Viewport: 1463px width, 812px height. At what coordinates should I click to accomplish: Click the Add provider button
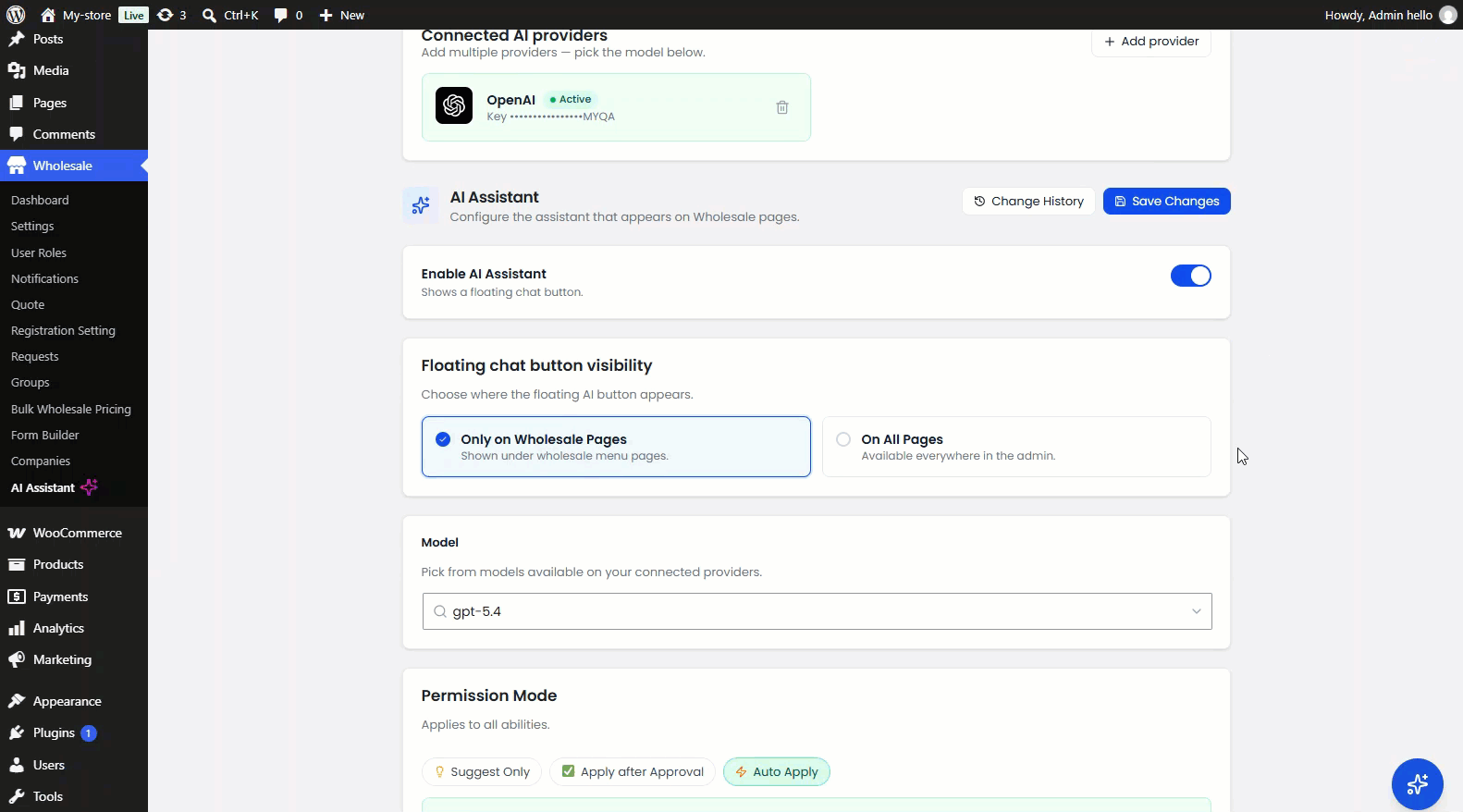1151,42
